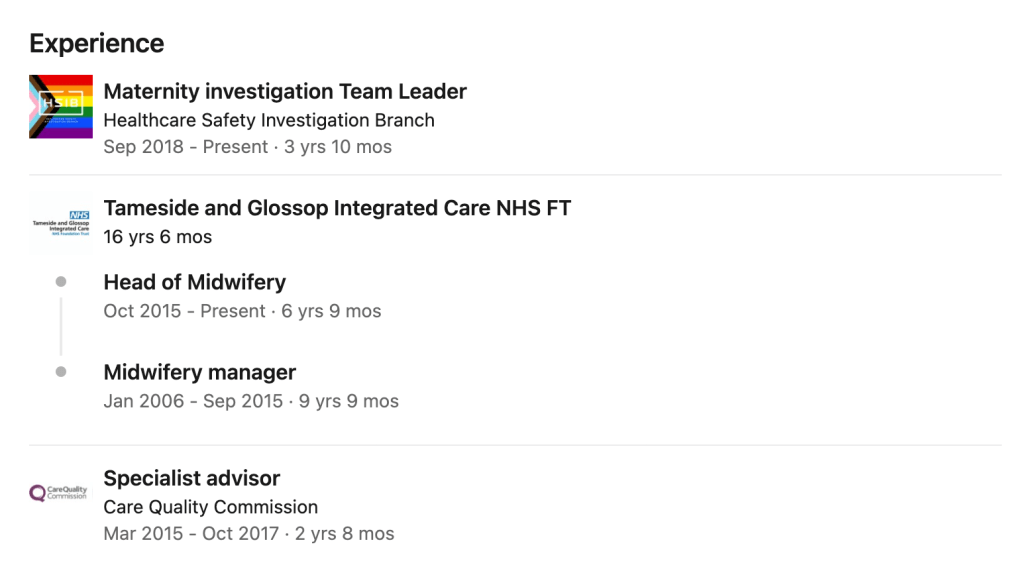Image resolution: width=1023 pixels, height=571 pixels.
Task: Click the HSIB rainbow company logo
Action: (61, 106)
